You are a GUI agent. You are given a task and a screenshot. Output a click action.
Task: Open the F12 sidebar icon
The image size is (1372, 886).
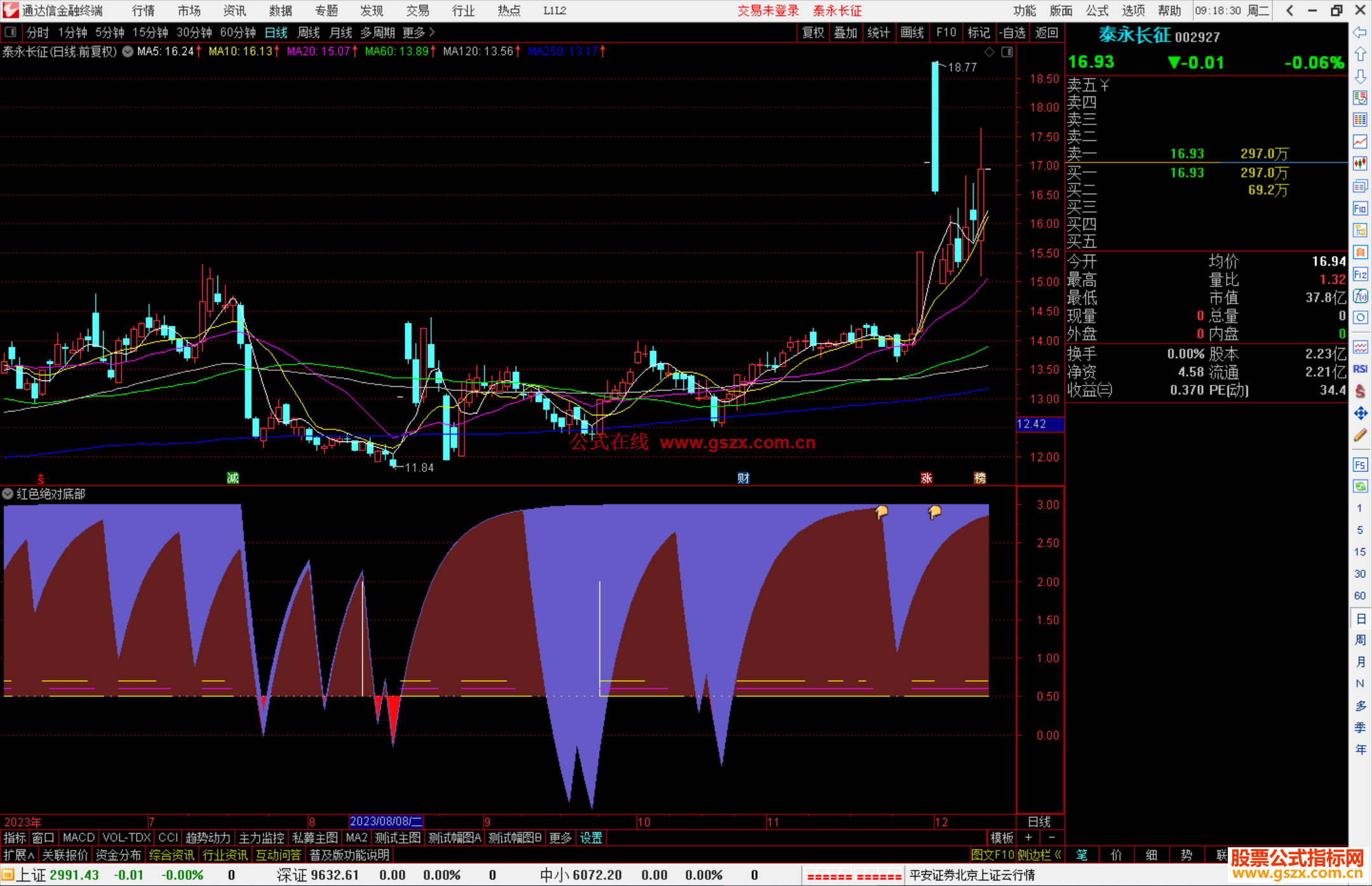1360,274
